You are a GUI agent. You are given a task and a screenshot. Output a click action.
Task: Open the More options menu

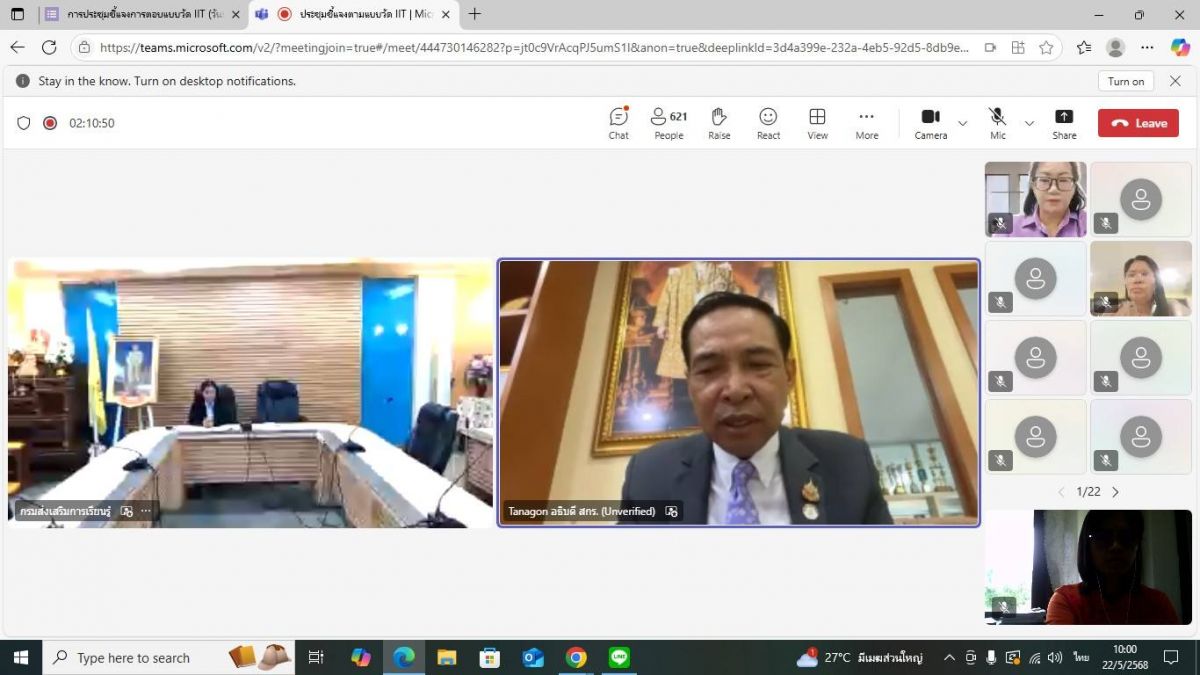(866, 123)
